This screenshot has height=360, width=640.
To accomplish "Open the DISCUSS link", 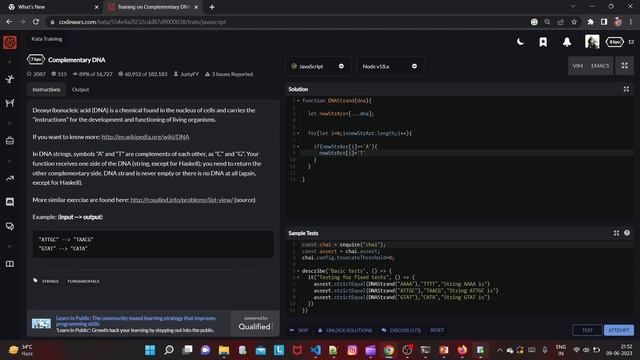I will [x=401, y=330].
